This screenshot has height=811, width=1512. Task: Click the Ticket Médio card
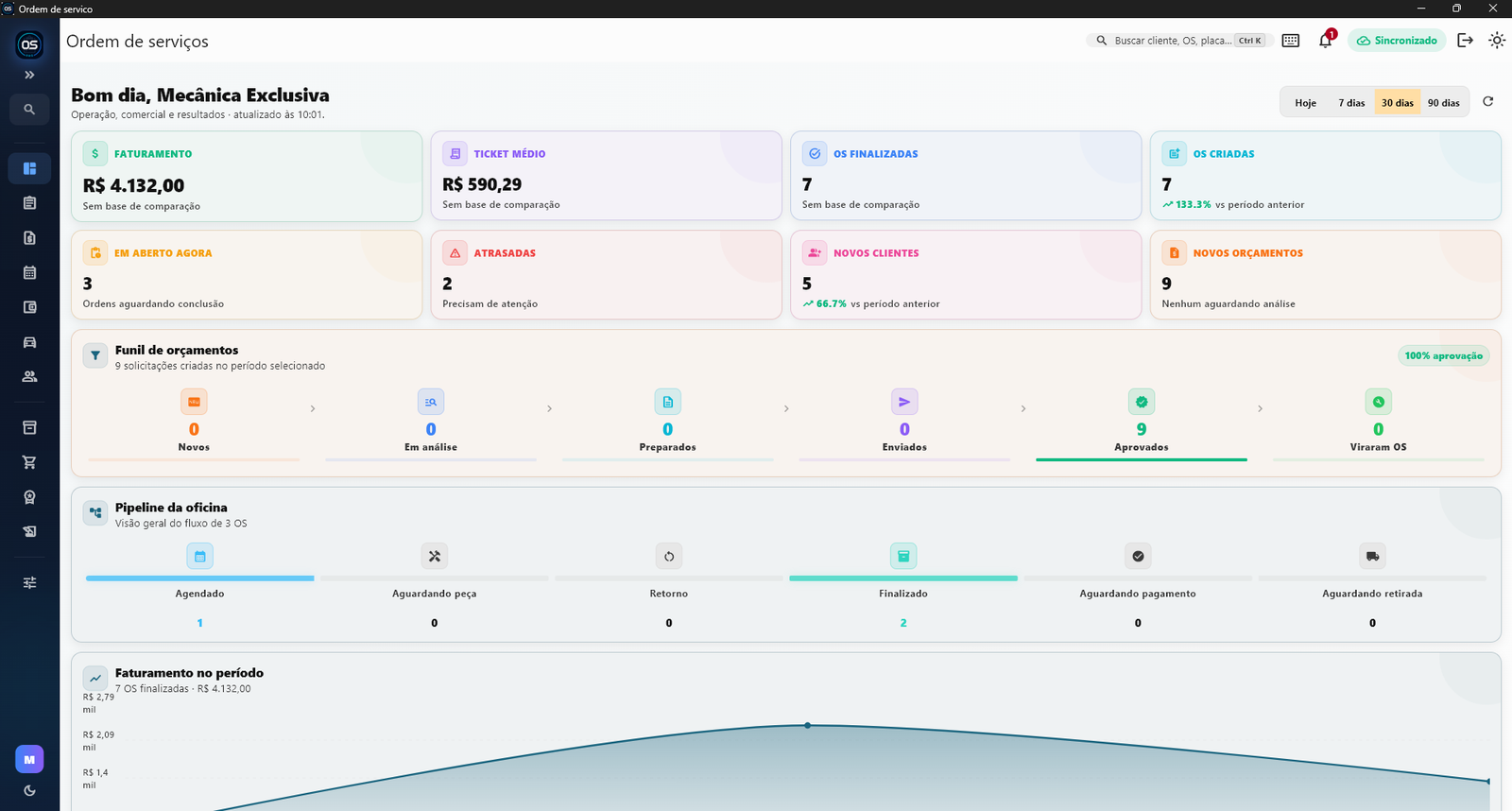click(x=607, y=176)
